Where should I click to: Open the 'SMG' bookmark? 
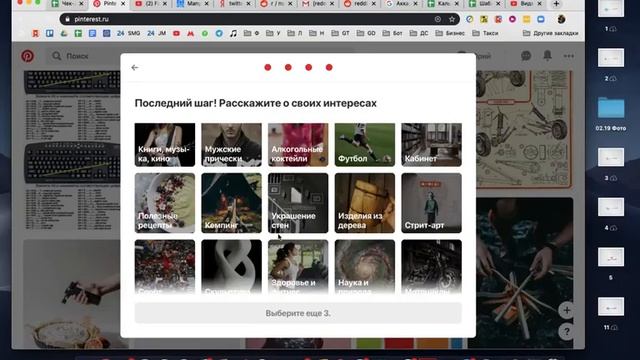click(x=128, y=33)
